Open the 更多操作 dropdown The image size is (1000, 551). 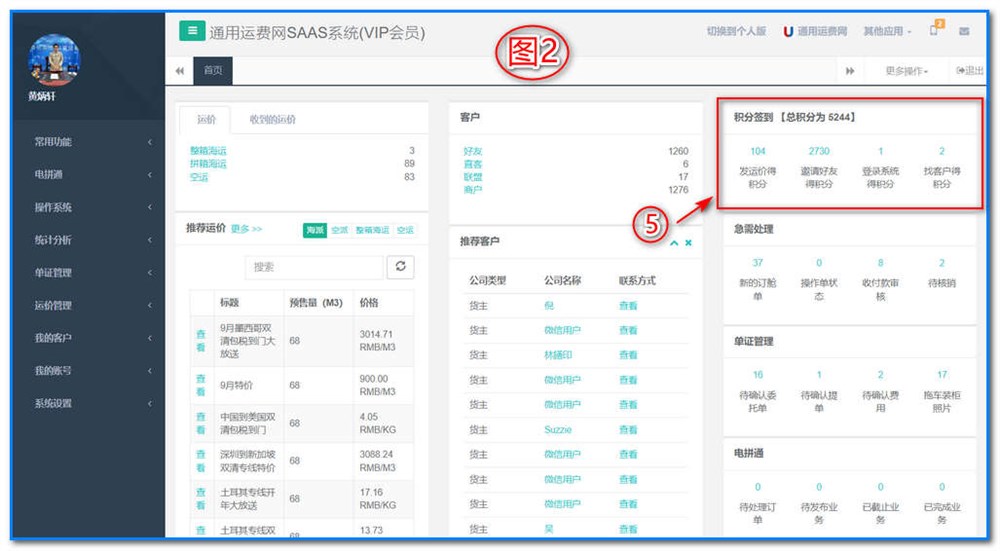coord(906,71)
